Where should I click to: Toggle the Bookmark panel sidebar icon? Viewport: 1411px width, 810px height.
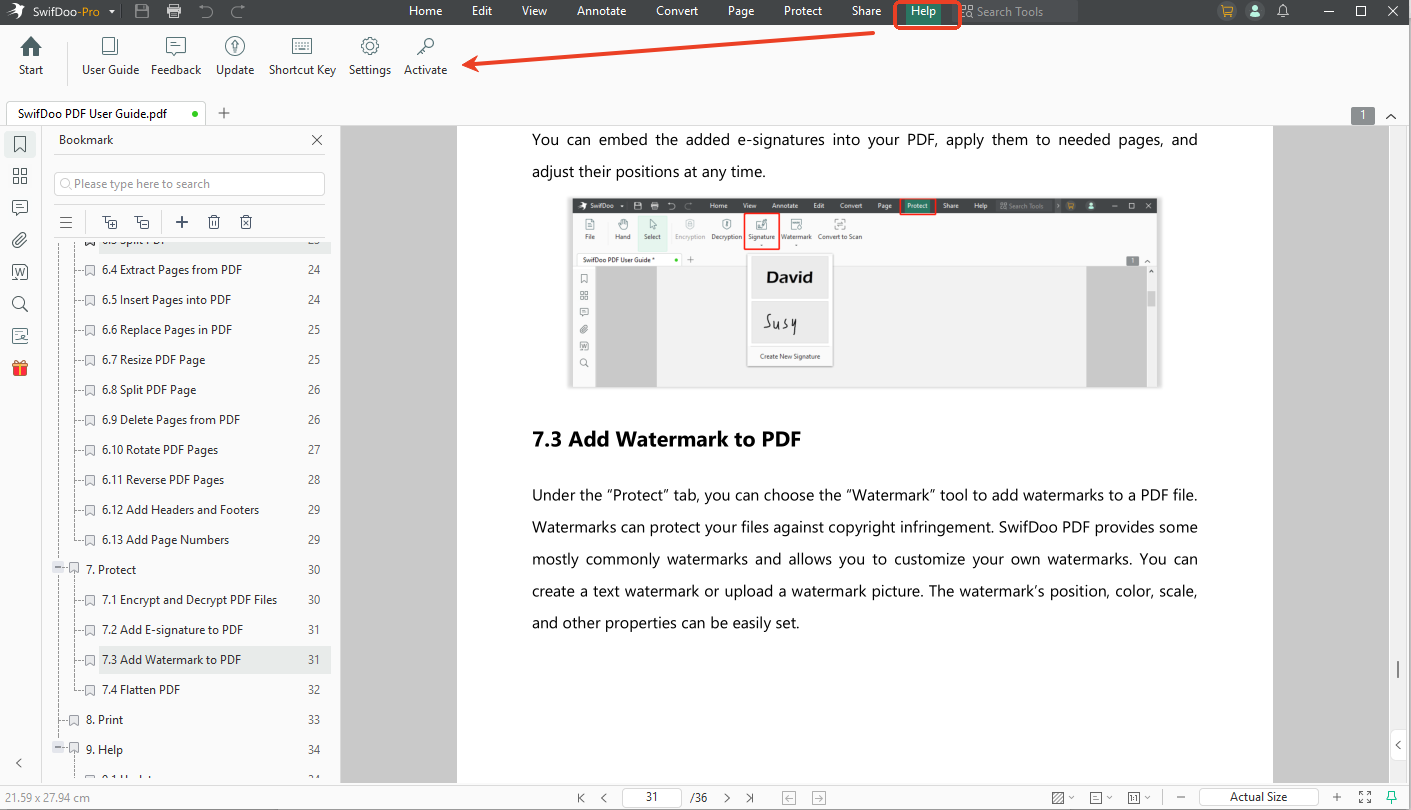pyautogui.click(x=20, y=144)
